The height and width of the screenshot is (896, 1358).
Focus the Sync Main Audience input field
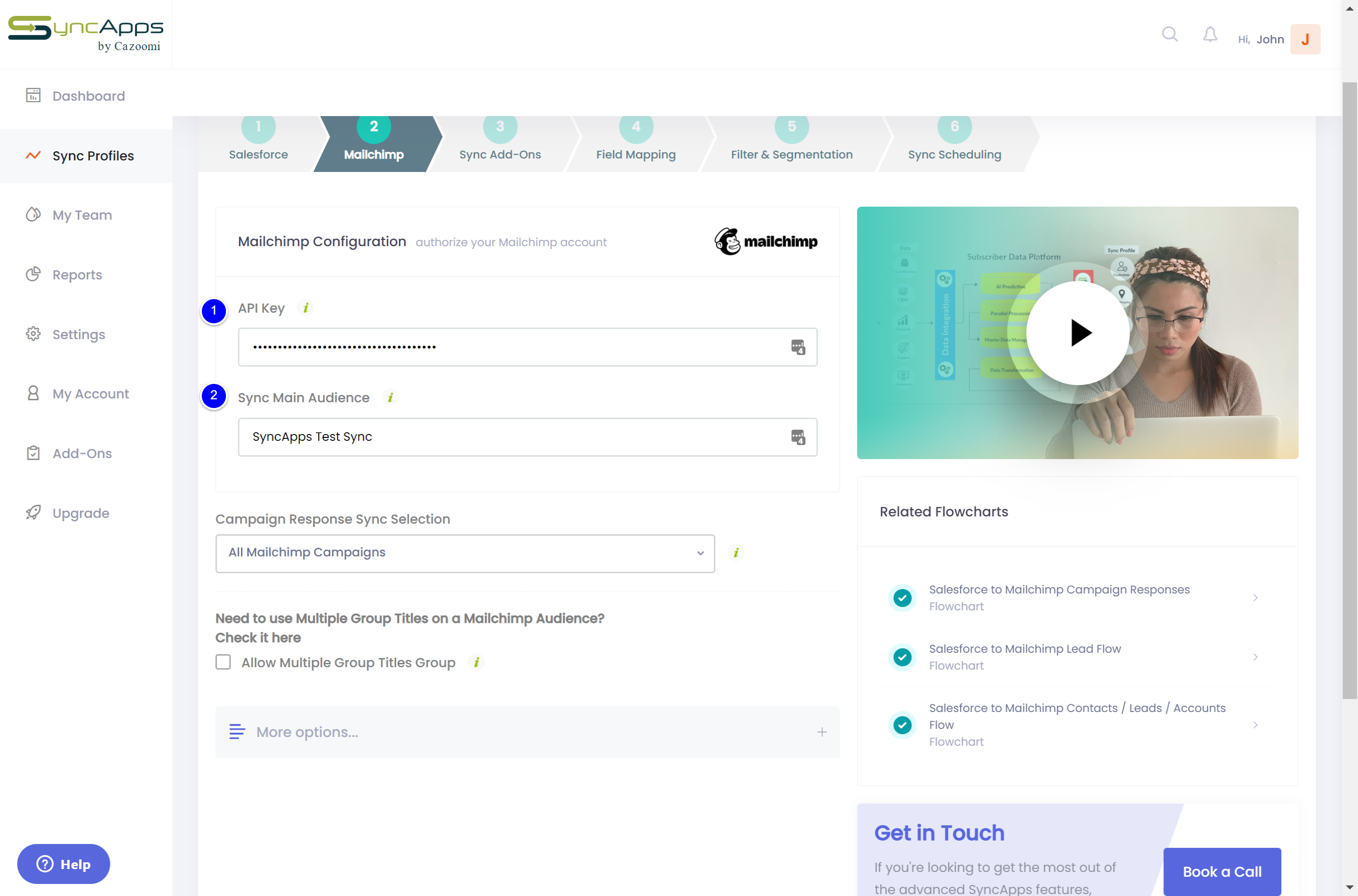pyautogui.click(x=527, y=437)
